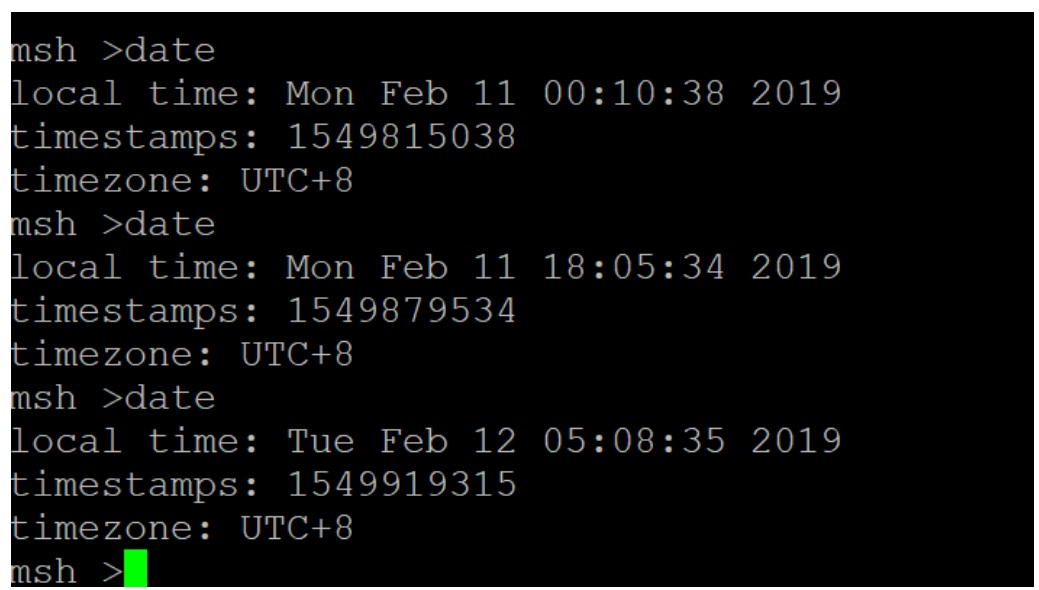The height and width of the screenshot is (590, 1039).
Task: Click the first 'msh >date' command line
Action: click(x=113, y=51)
